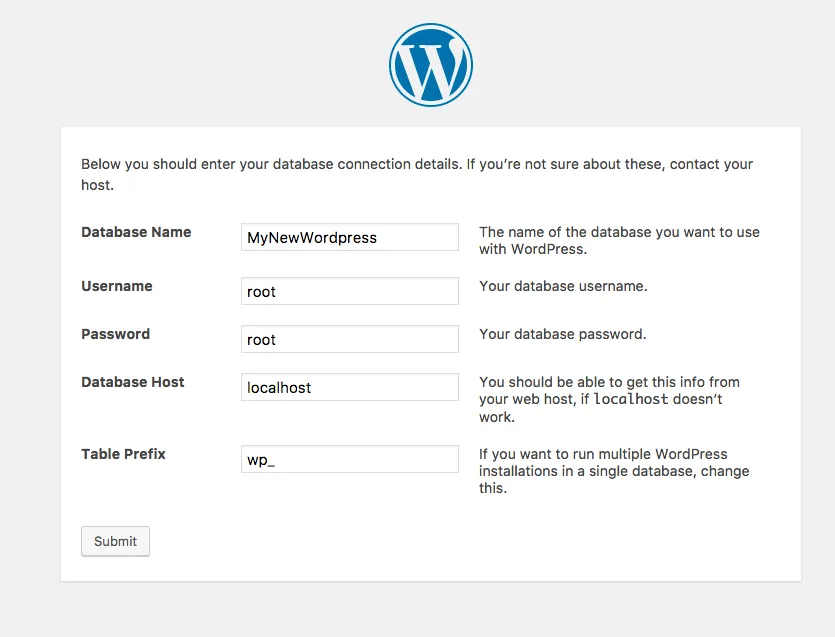Click the Database Name input field
Viewport: 835px width, 637px height.
coord(350,237)
